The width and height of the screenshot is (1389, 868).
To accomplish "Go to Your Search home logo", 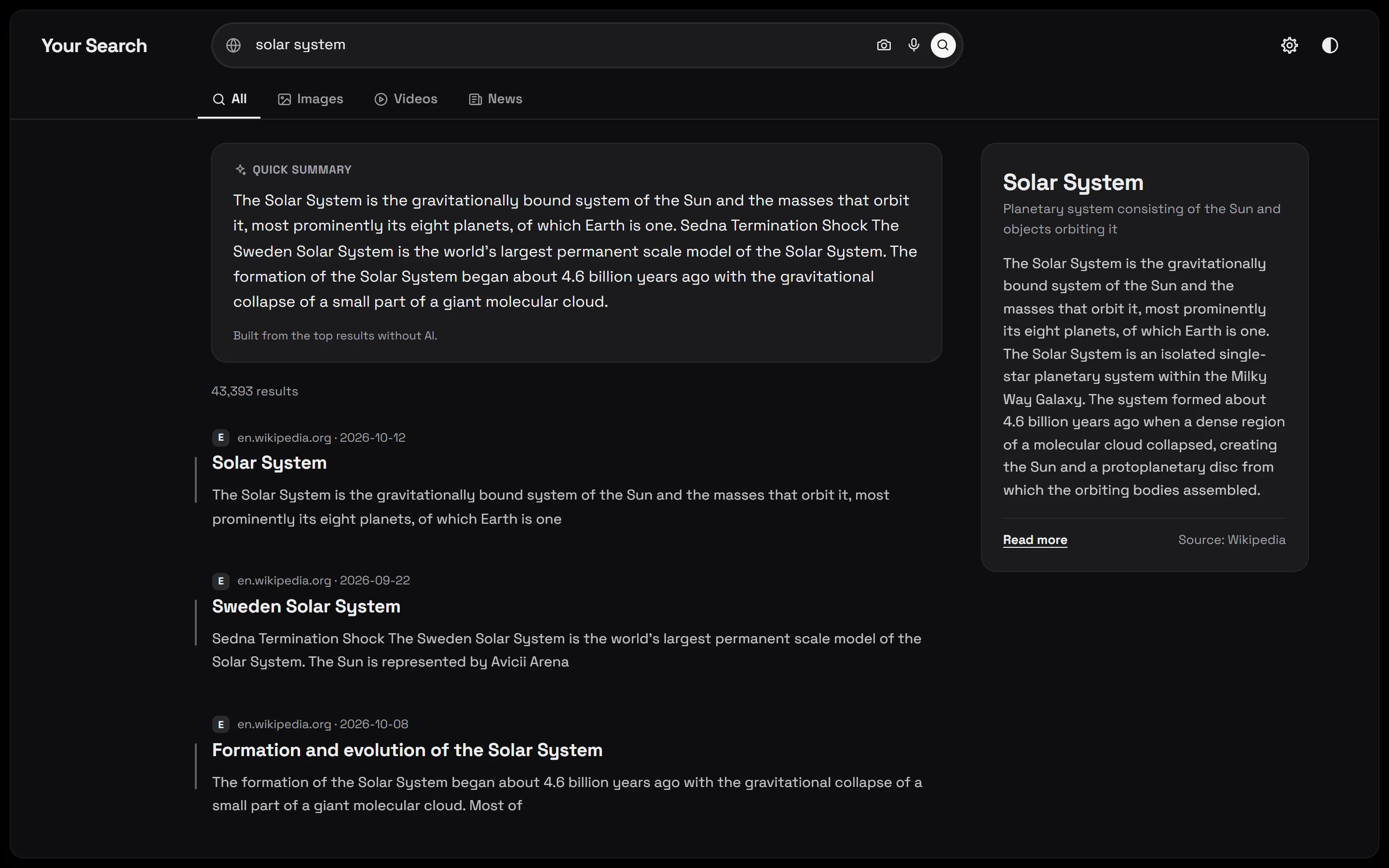I will pos(94,46).
